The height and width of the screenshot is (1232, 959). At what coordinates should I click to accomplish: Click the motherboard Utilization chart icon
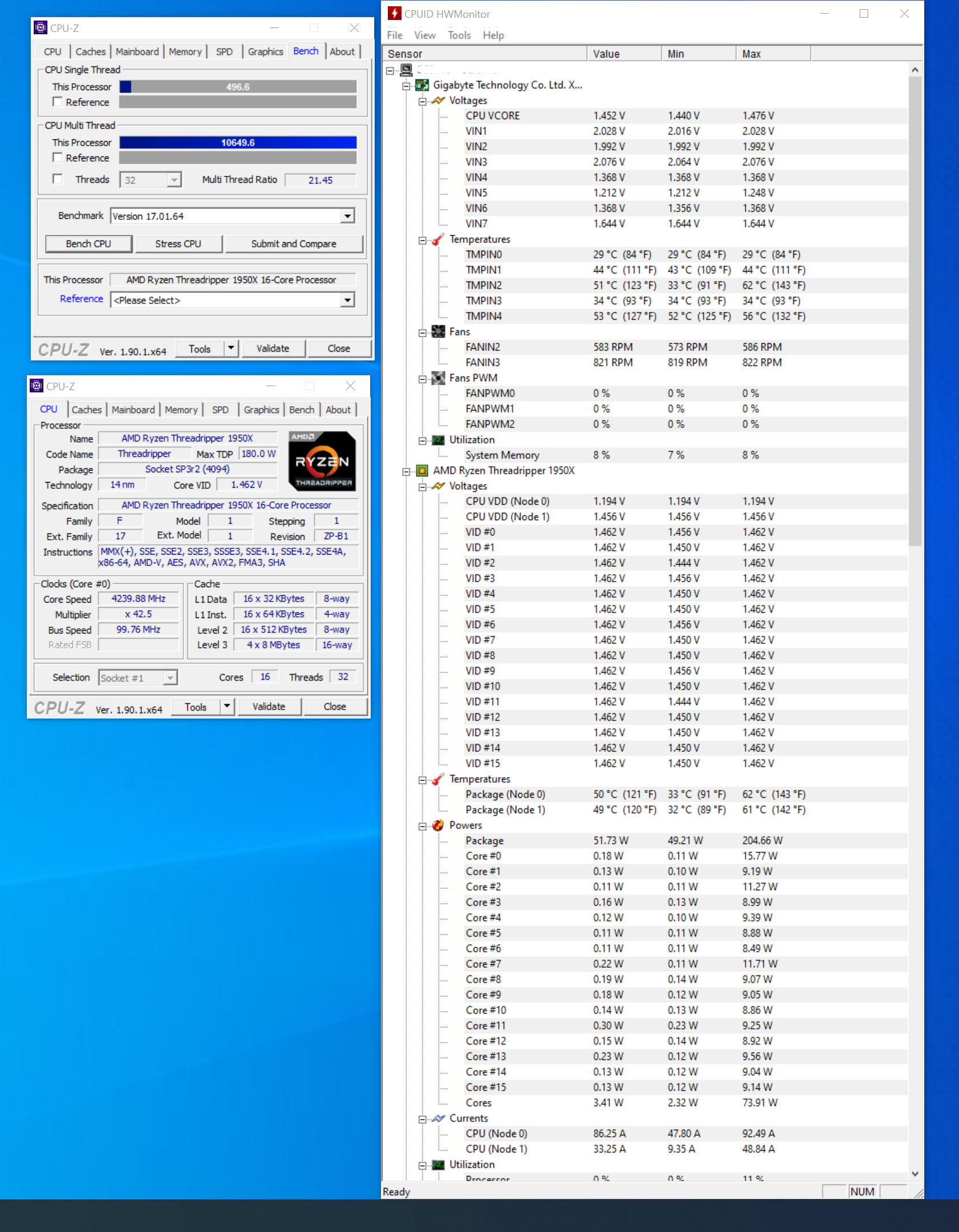[438, 440]
